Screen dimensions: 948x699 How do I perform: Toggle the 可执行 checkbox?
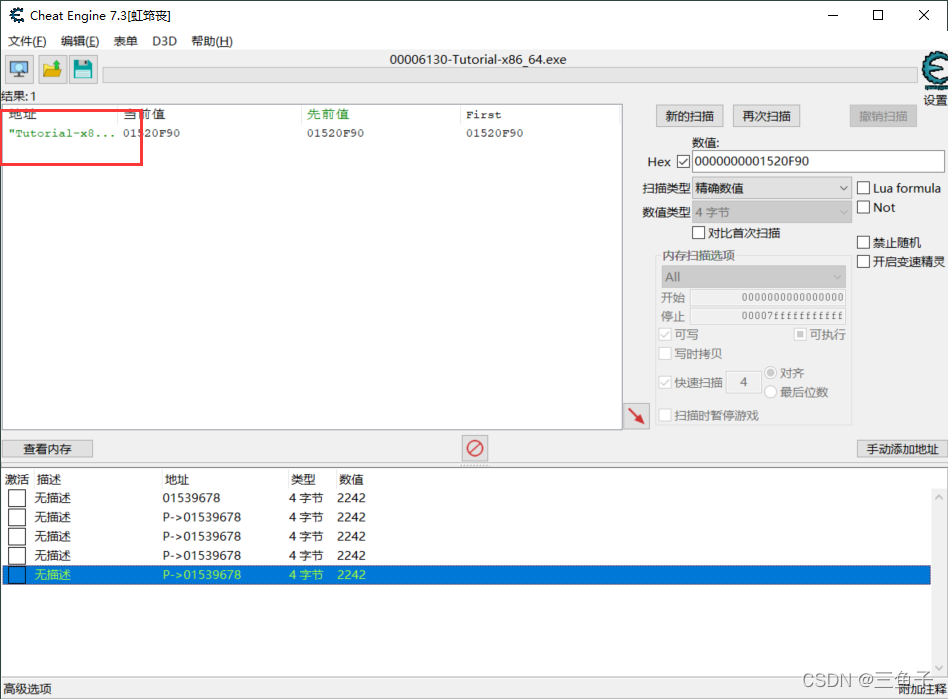tap(800, 334)
